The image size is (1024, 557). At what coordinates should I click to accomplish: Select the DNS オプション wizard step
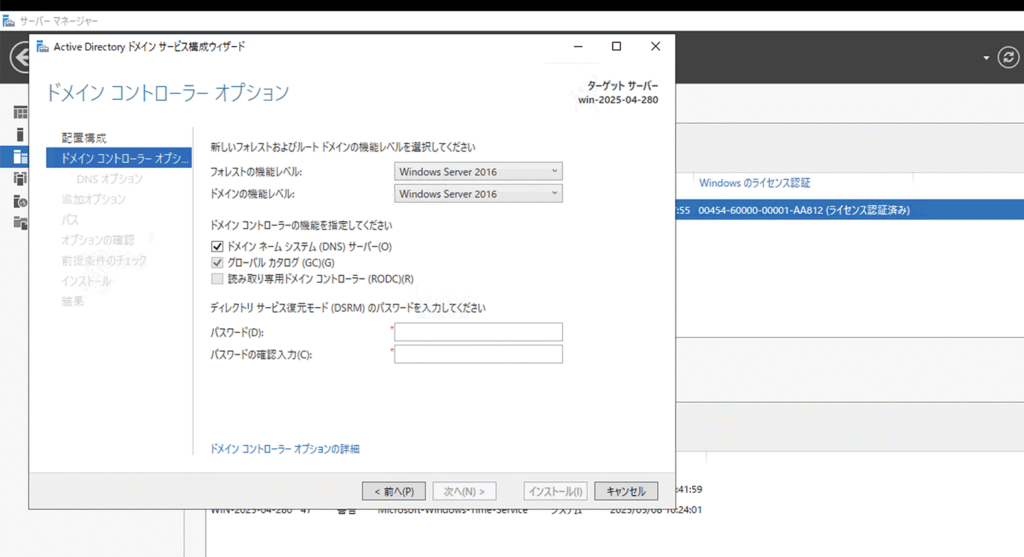coord(109,179)
